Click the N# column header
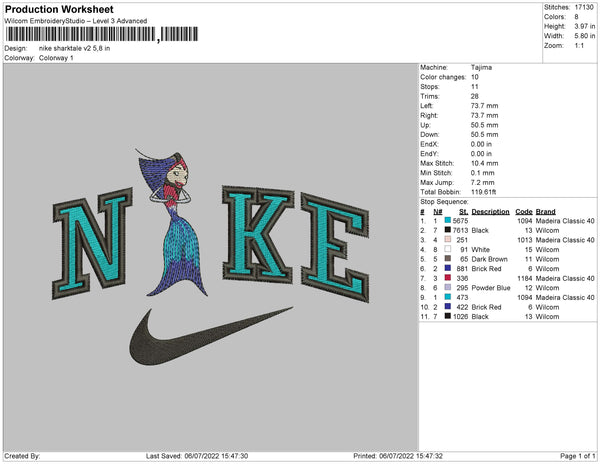The width and height of the screenshot is (600, 464). [437, 212]
